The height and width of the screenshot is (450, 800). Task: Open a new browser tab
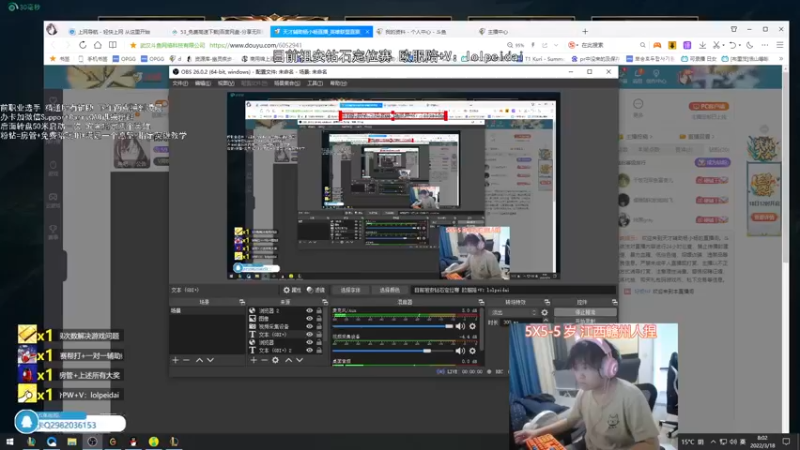pos(585,31)
